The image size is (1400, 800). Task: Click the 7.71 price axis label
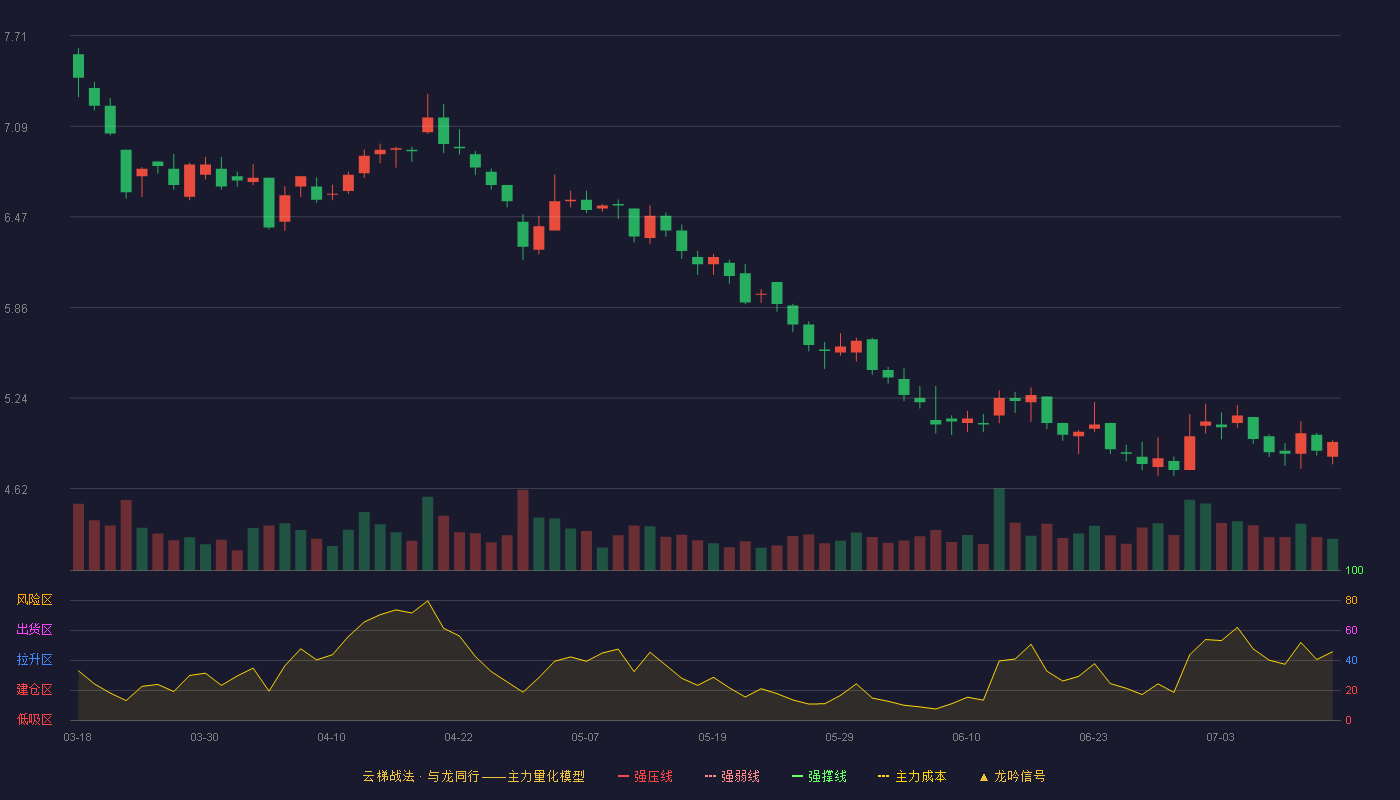click(x=16, y=37)
